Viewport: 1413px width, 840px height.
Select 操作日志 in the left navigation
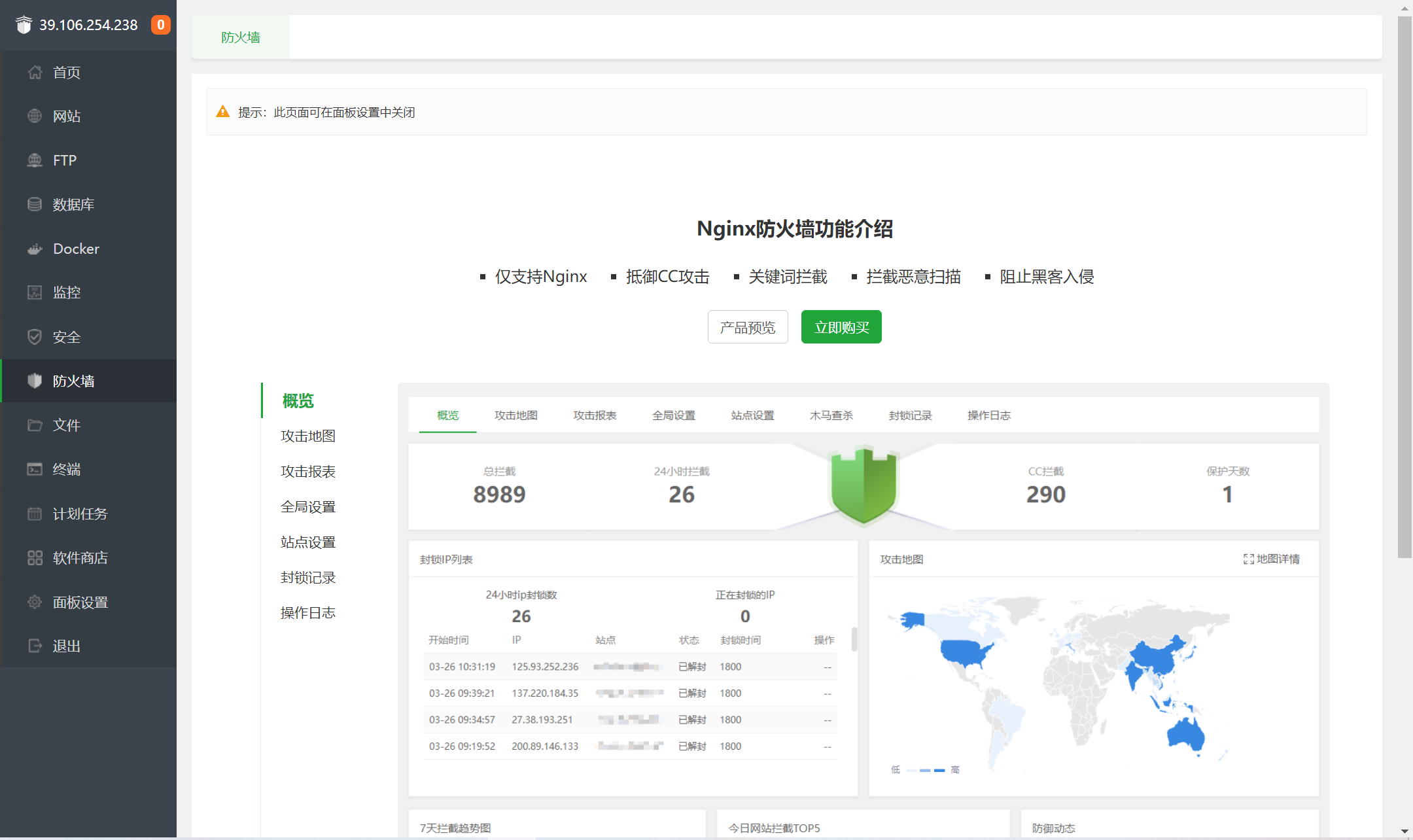coord(307,612)
